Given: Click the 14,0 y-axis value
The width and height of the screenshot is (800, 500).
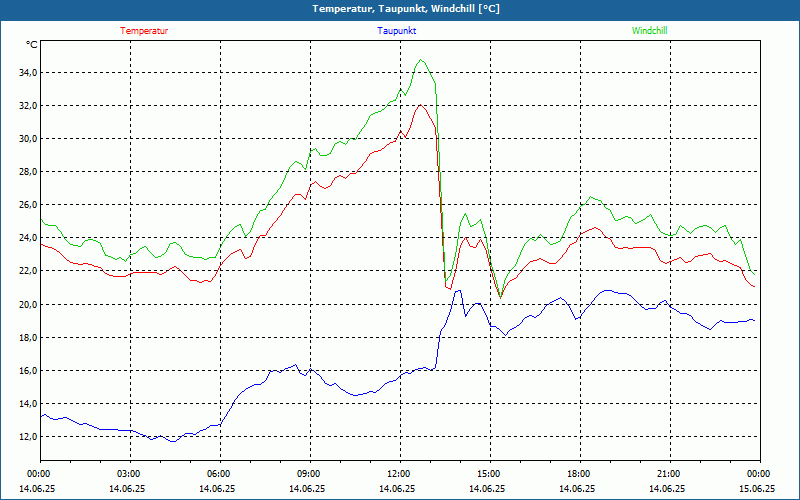Looking at the screenshot, I should click(28, 404).
